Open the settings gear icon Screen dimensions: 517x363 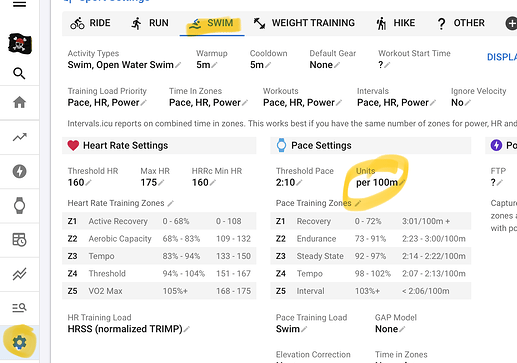pyautogui.click(x=19, y=342)
